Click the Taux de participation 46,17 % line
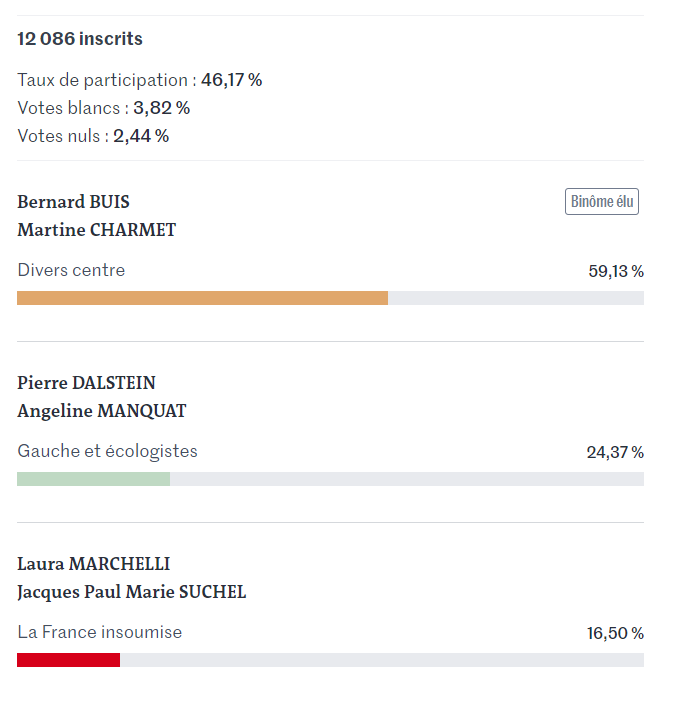684x701 pixels. click(x=139, y=80)
